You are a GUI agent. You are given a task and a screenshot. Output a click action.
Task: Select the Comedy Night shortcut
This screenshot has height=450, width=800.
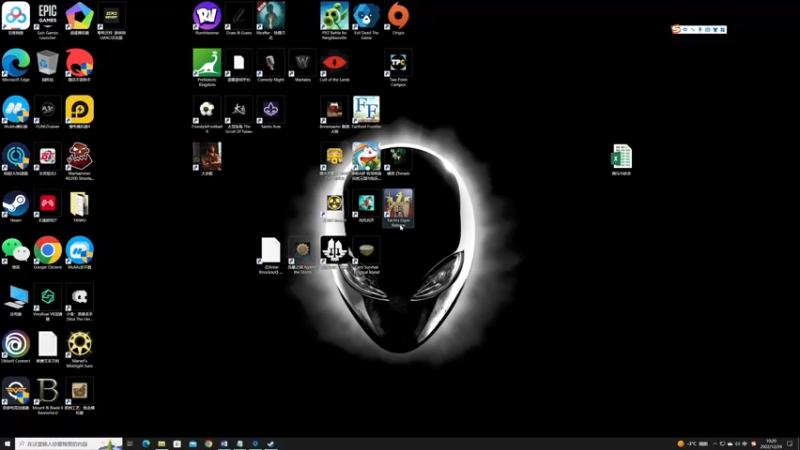270,65
